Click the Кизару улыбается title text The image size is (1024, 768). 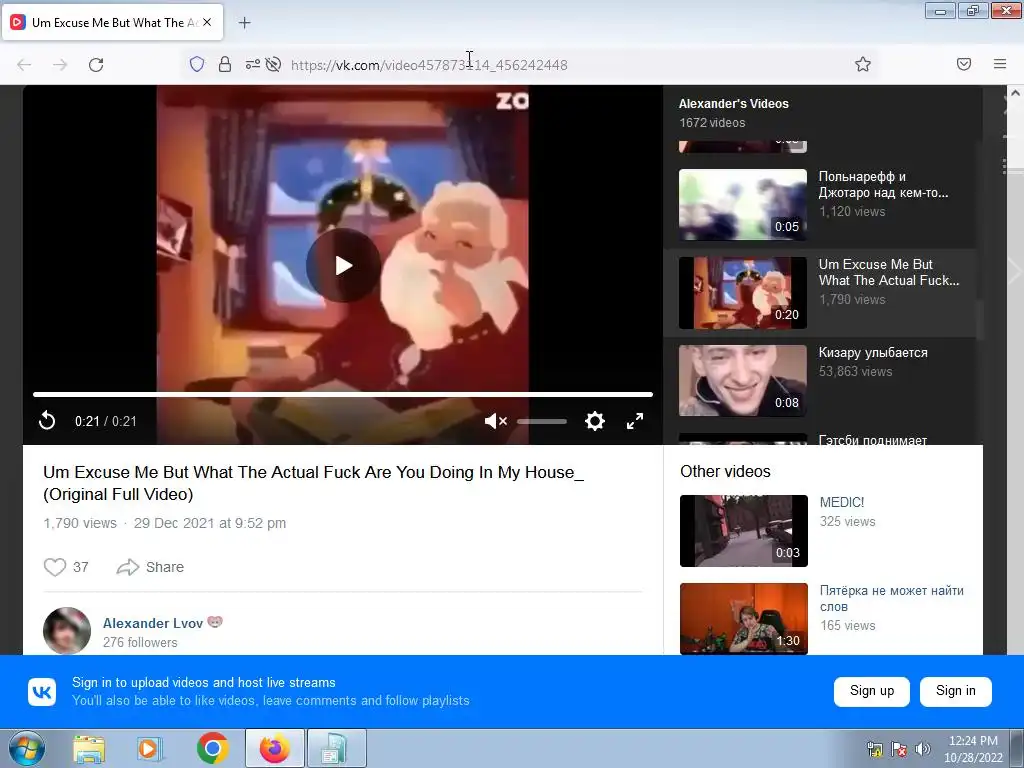click(x=872, y=353)
